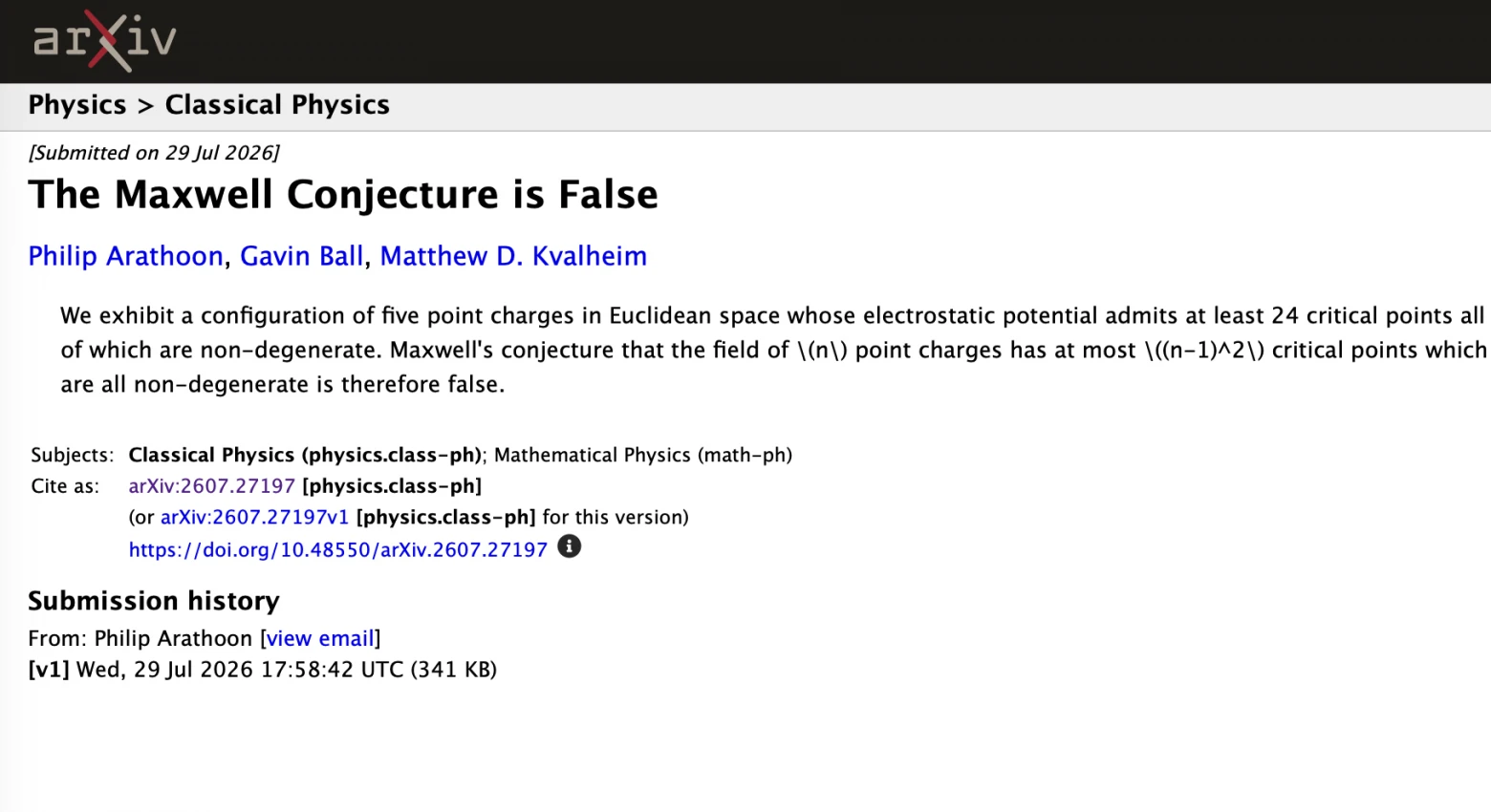Open the Classical Physics breadcrumb
The width and height of the screenshot is (1491, 812).
pyautogui.click(x=277, y=105)
